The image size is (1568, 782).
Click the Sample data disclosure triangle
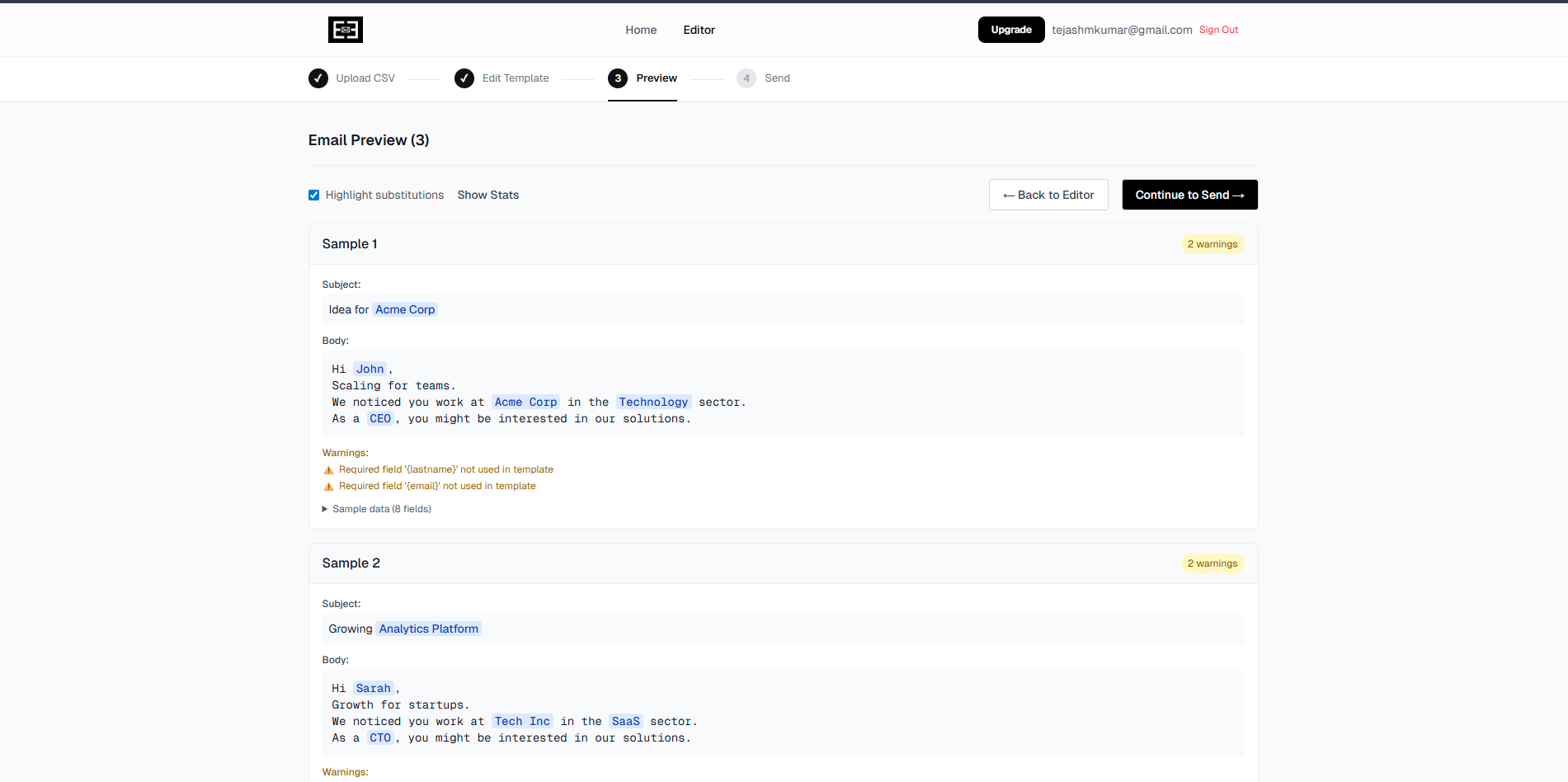coord(324,509)
